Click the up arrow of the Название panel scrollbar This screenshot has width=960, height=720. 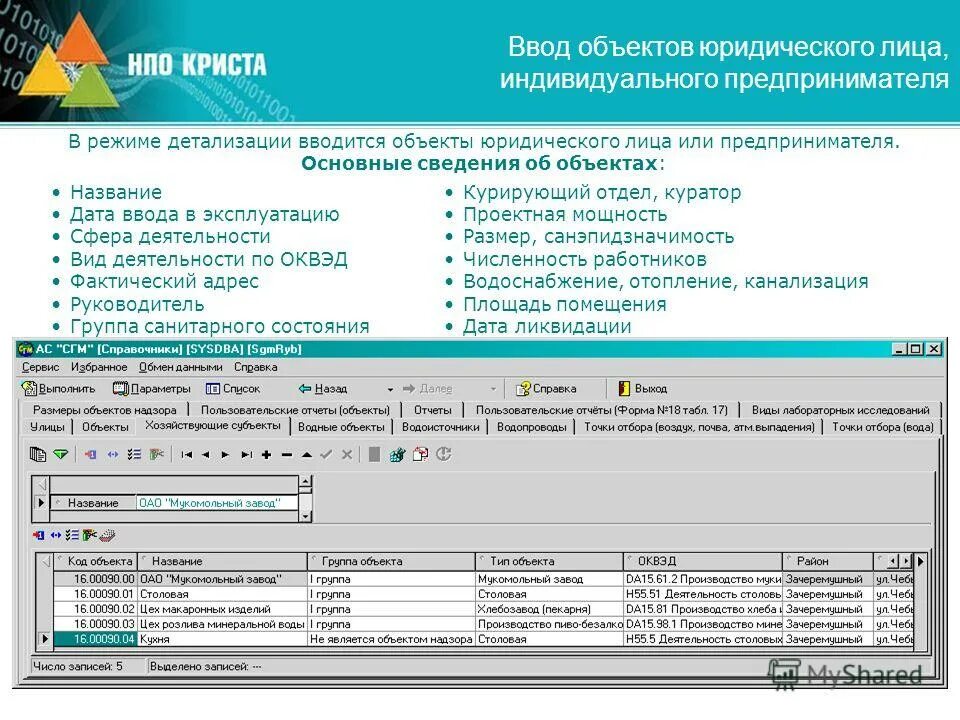click(305, 482)
